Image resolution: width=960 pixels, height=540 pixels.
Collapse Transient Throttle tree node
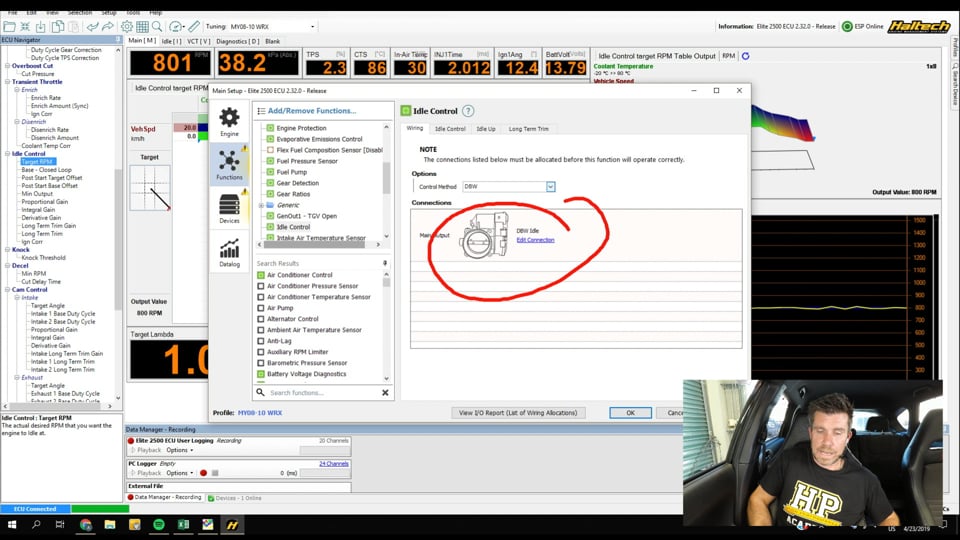coord(7,81)
